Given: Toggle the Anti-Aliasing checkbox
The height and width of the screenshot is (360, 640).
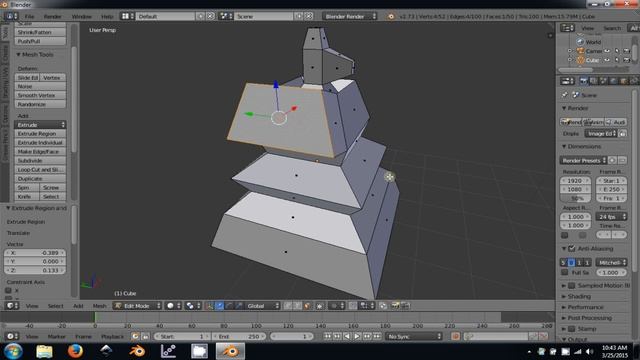Looking at the screenshot, I should click(x=572, y=248).
